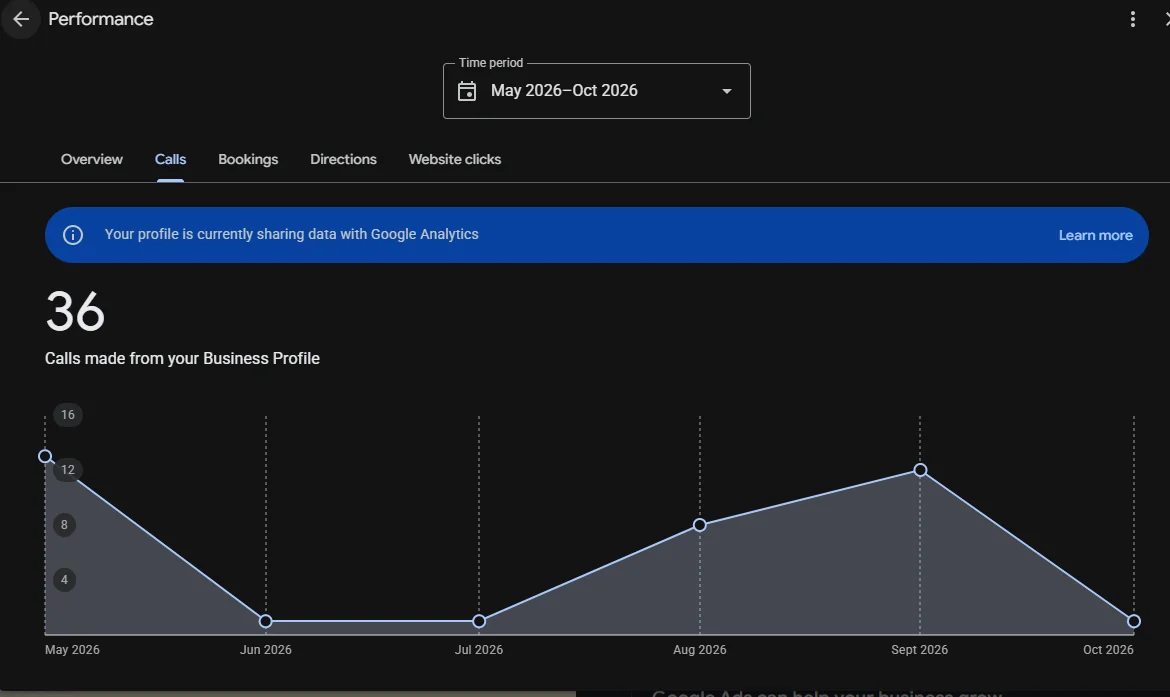1170x697 pixels.
Task: Click the 16 y-axis label
Action: click(x=68, y=415)
